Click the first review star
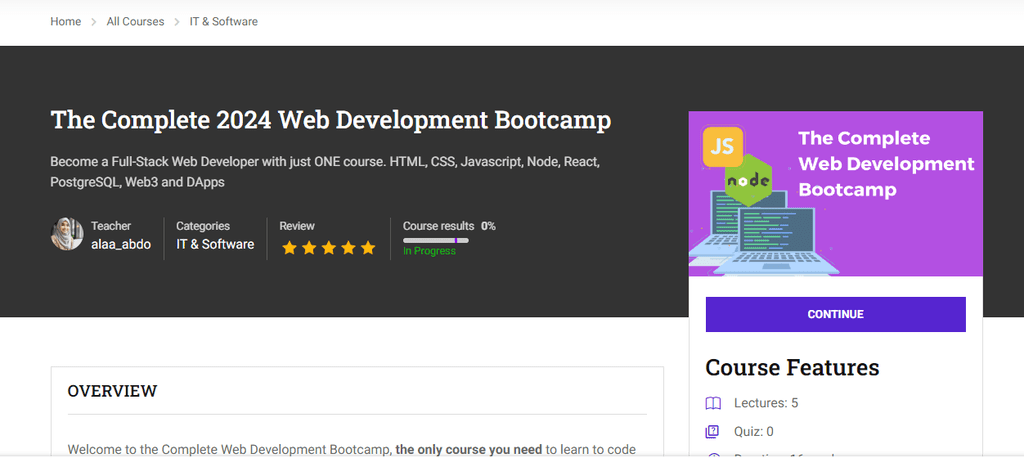This screenshot has height=458, width=1024. (x=289, y=248)
